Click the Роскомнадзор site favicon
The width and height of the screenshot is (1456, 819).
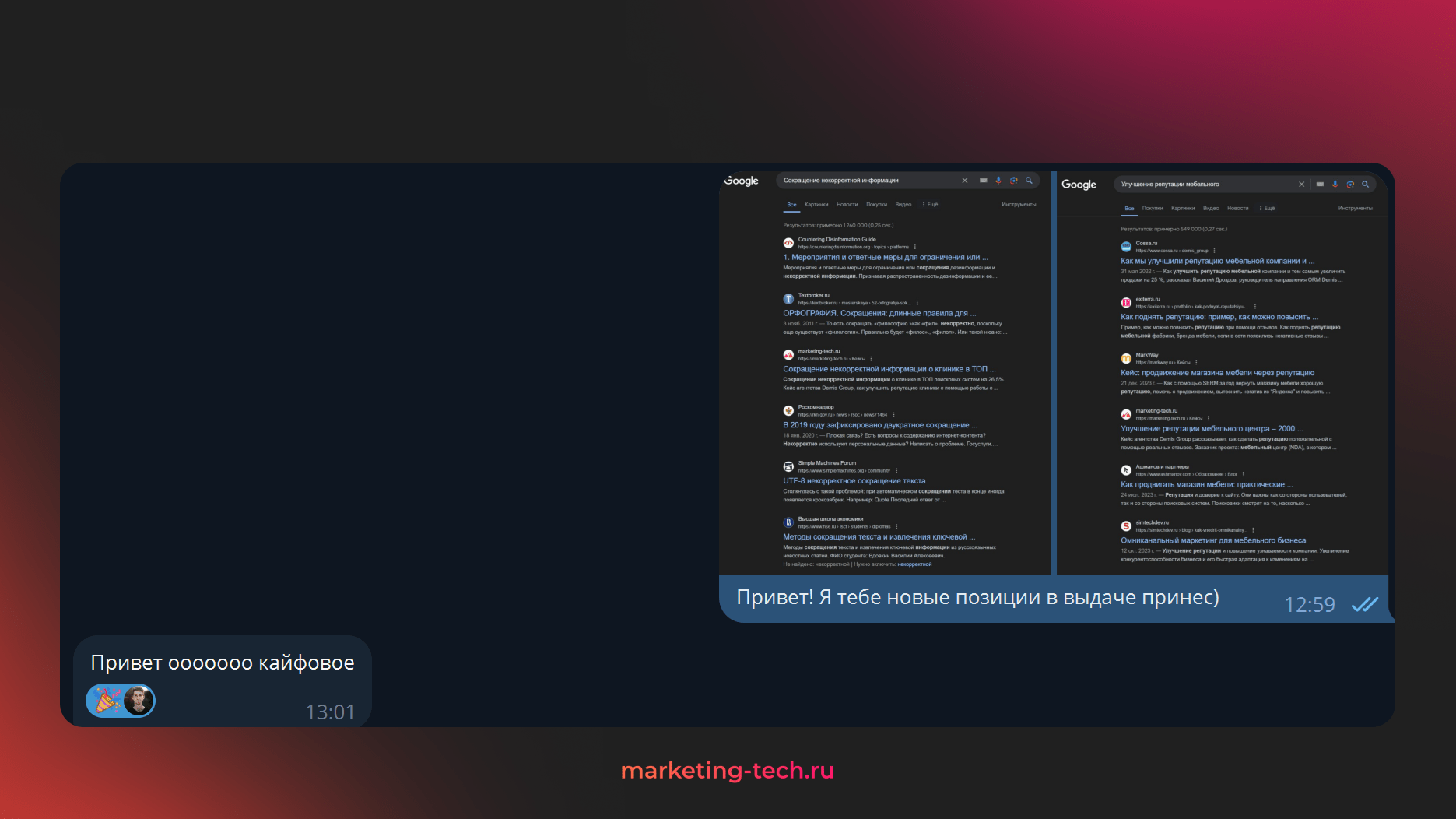click(x=788, y=410)
